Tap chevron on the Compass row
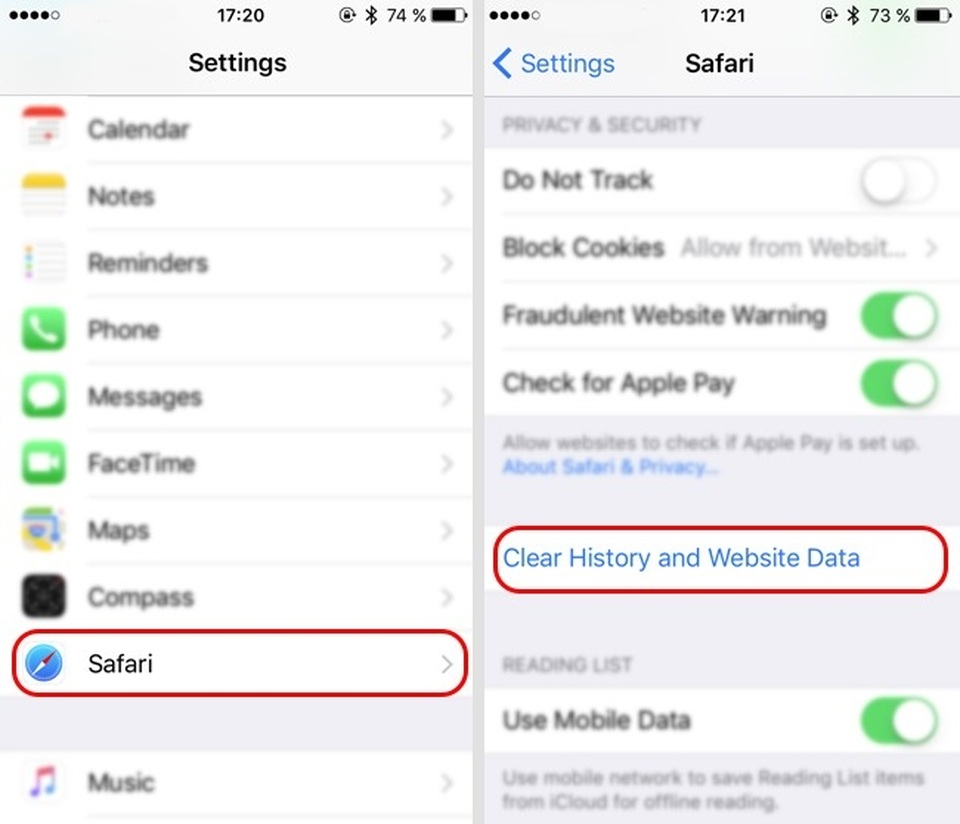The image size is (960, 824). (447, 597)
